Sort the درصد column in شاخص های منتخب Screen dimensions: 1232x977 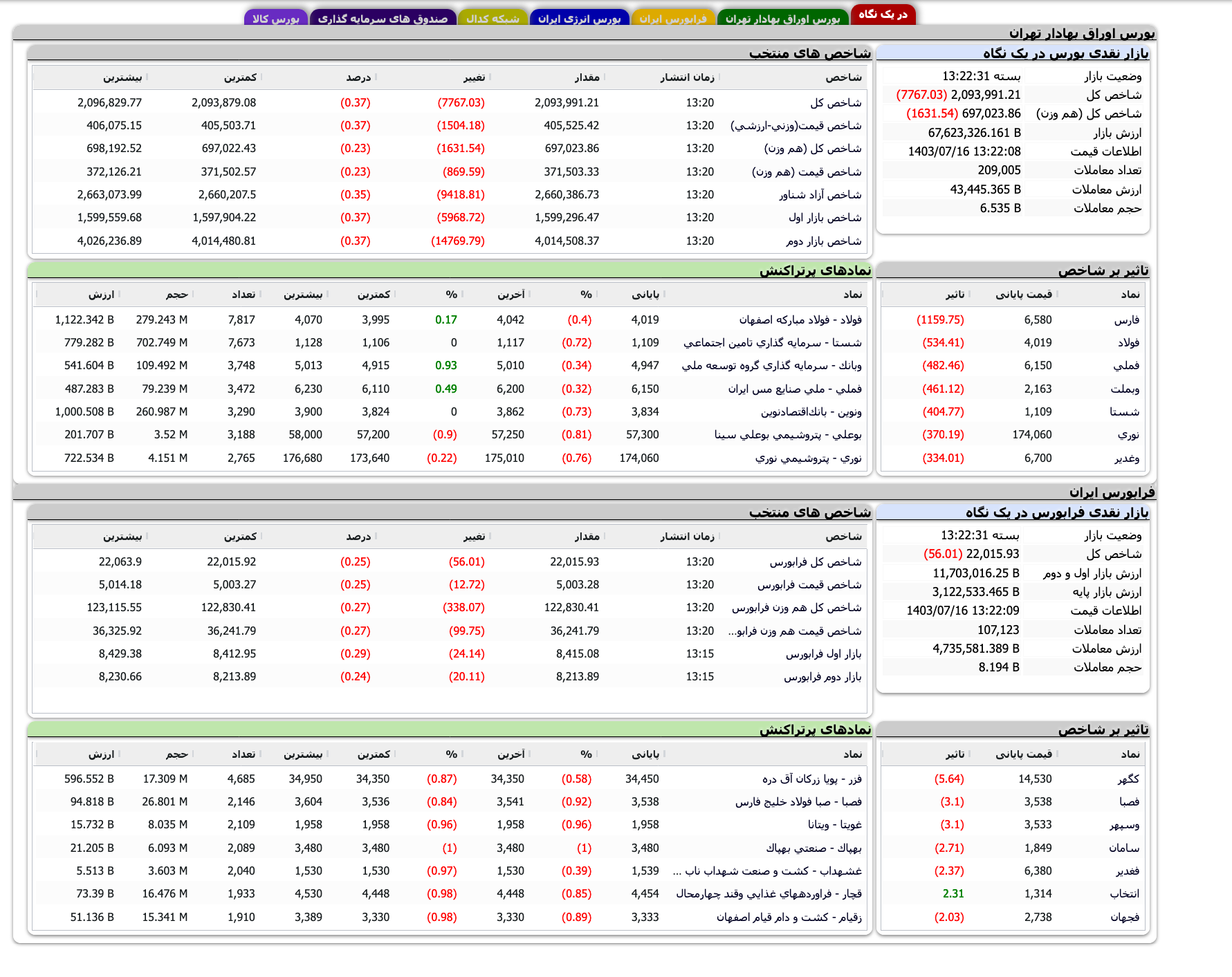click(x=359, y=77)
